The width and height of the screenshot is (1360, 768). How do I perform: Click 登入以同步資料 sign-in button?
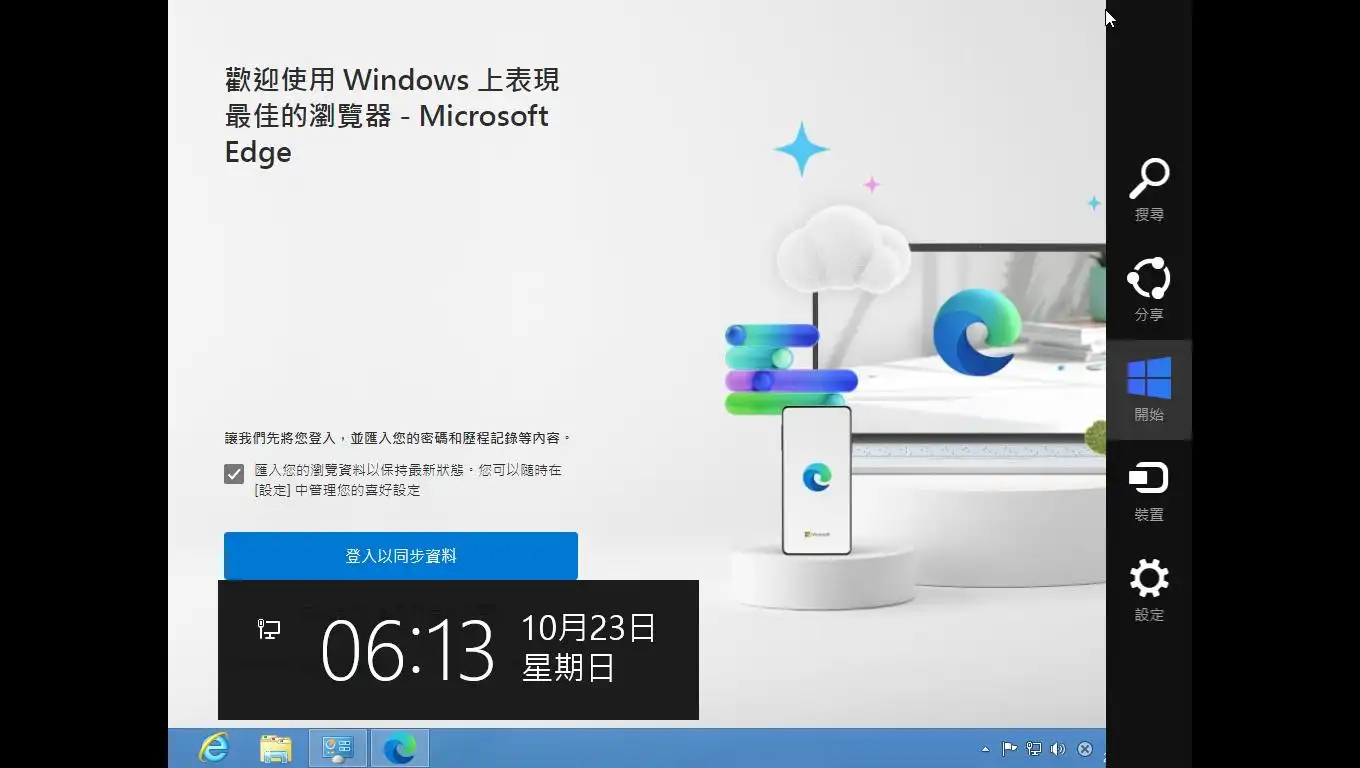[401, 556]
